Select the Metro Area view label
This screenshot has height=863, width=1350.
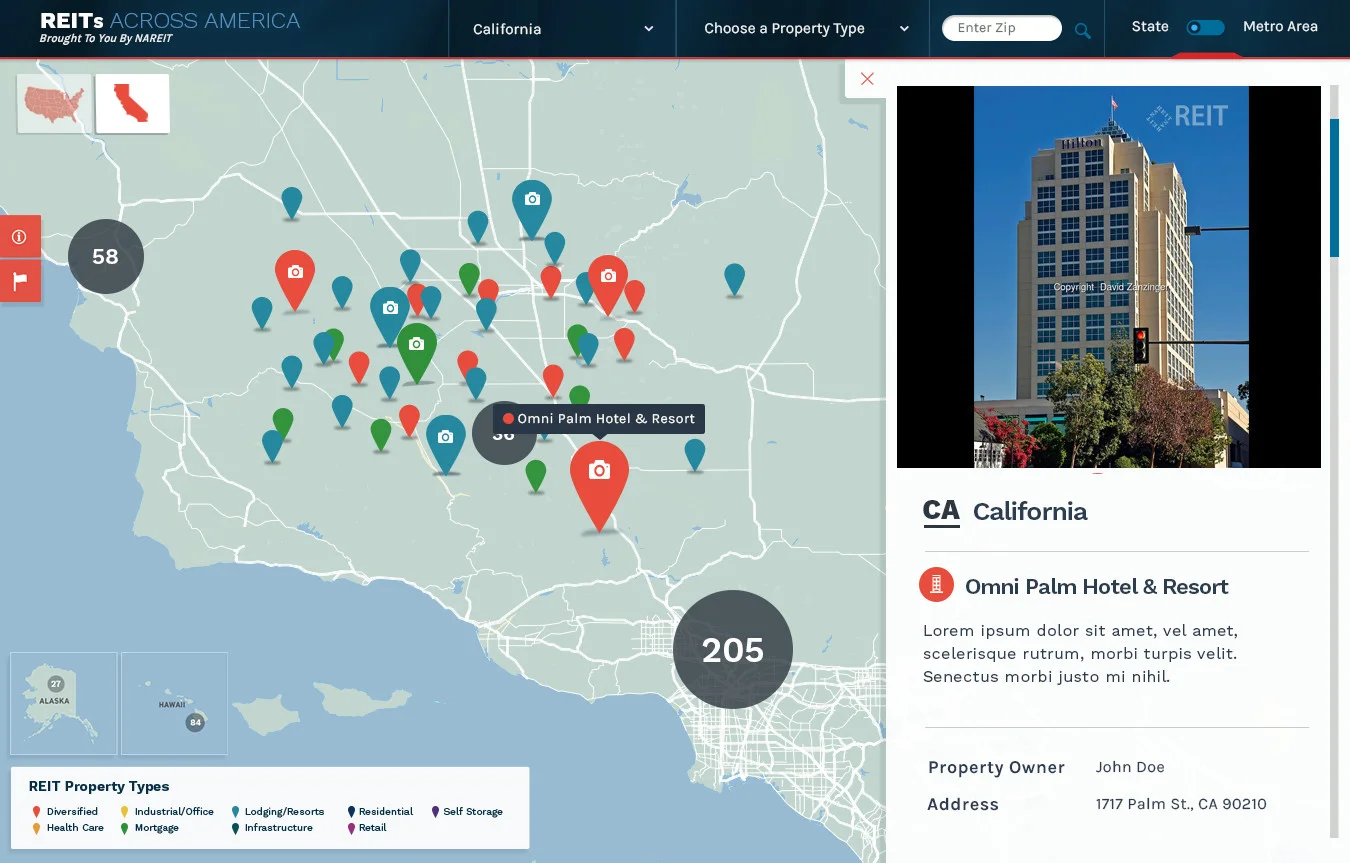pyautogui.click(x=1280, y=27)
